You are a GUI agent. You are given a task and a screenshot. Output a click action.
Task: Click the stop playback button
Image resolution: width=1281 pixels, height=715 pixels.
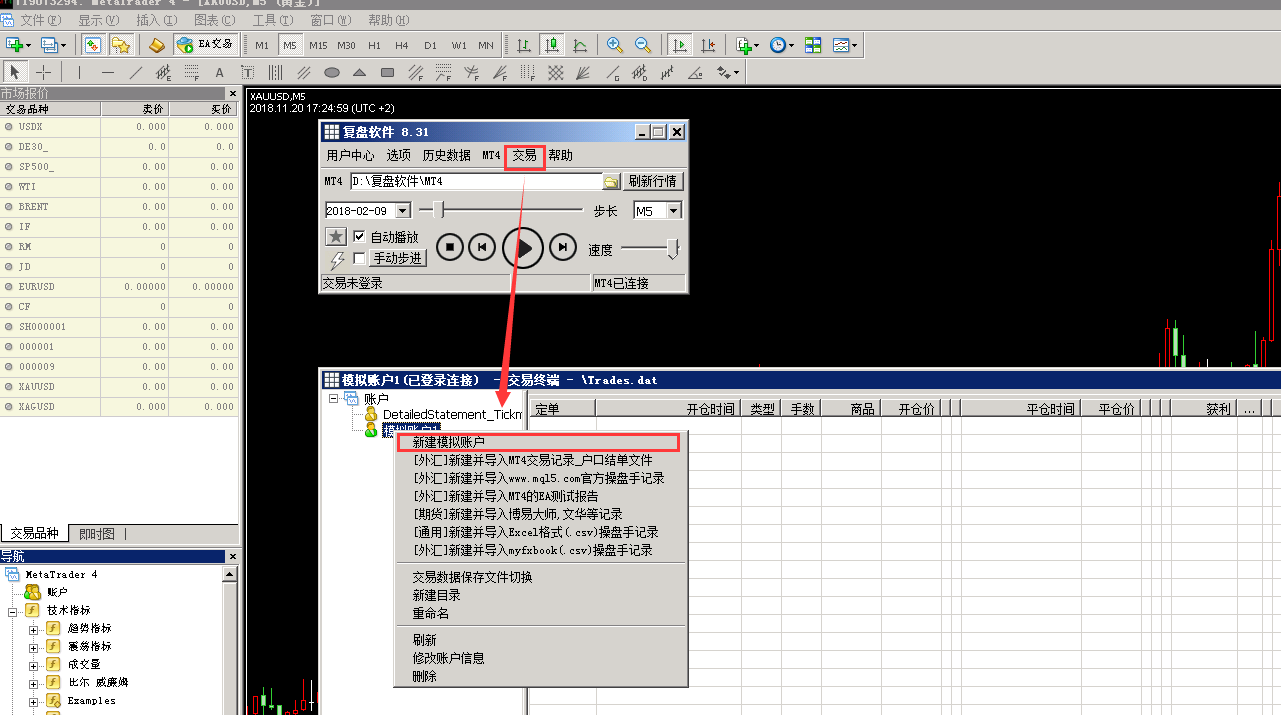click(x=450, y=247)
